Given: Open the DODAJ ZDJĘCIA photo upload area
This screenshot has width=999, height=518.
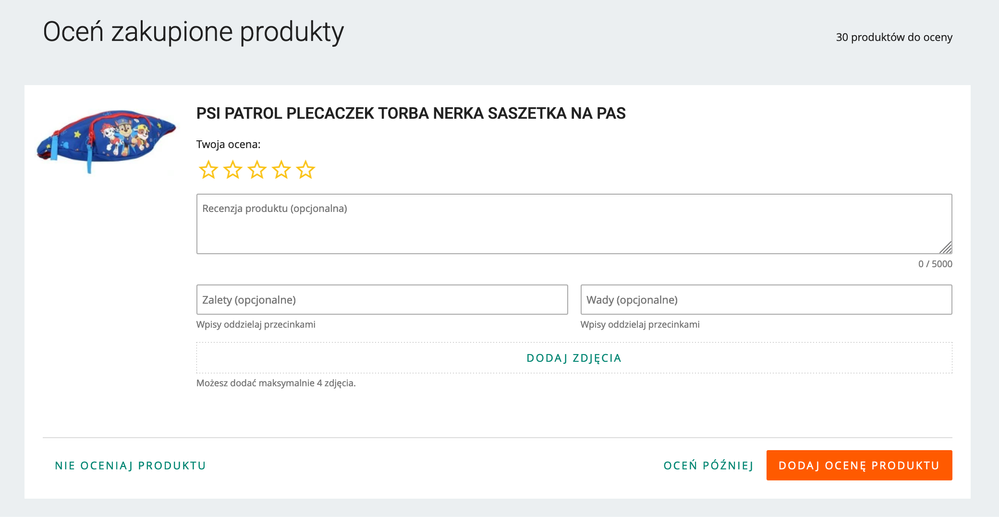Looking at the screenshot, I should pos(574,358).
